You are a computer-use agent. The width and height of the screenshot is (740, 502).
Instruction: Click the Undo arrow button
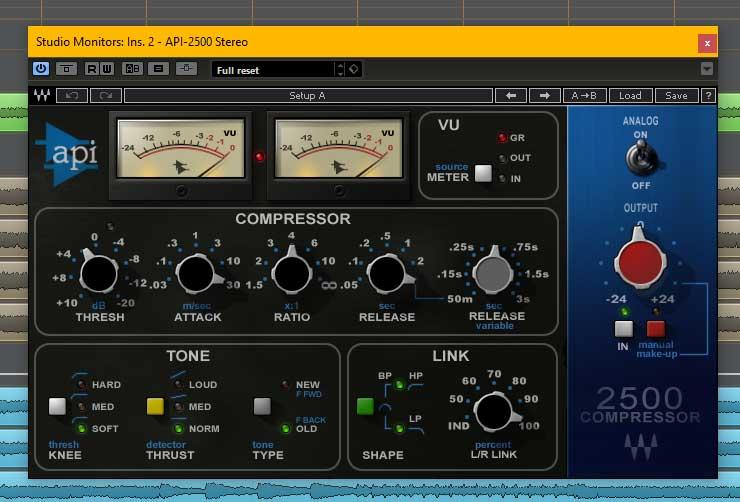(72, 96)
